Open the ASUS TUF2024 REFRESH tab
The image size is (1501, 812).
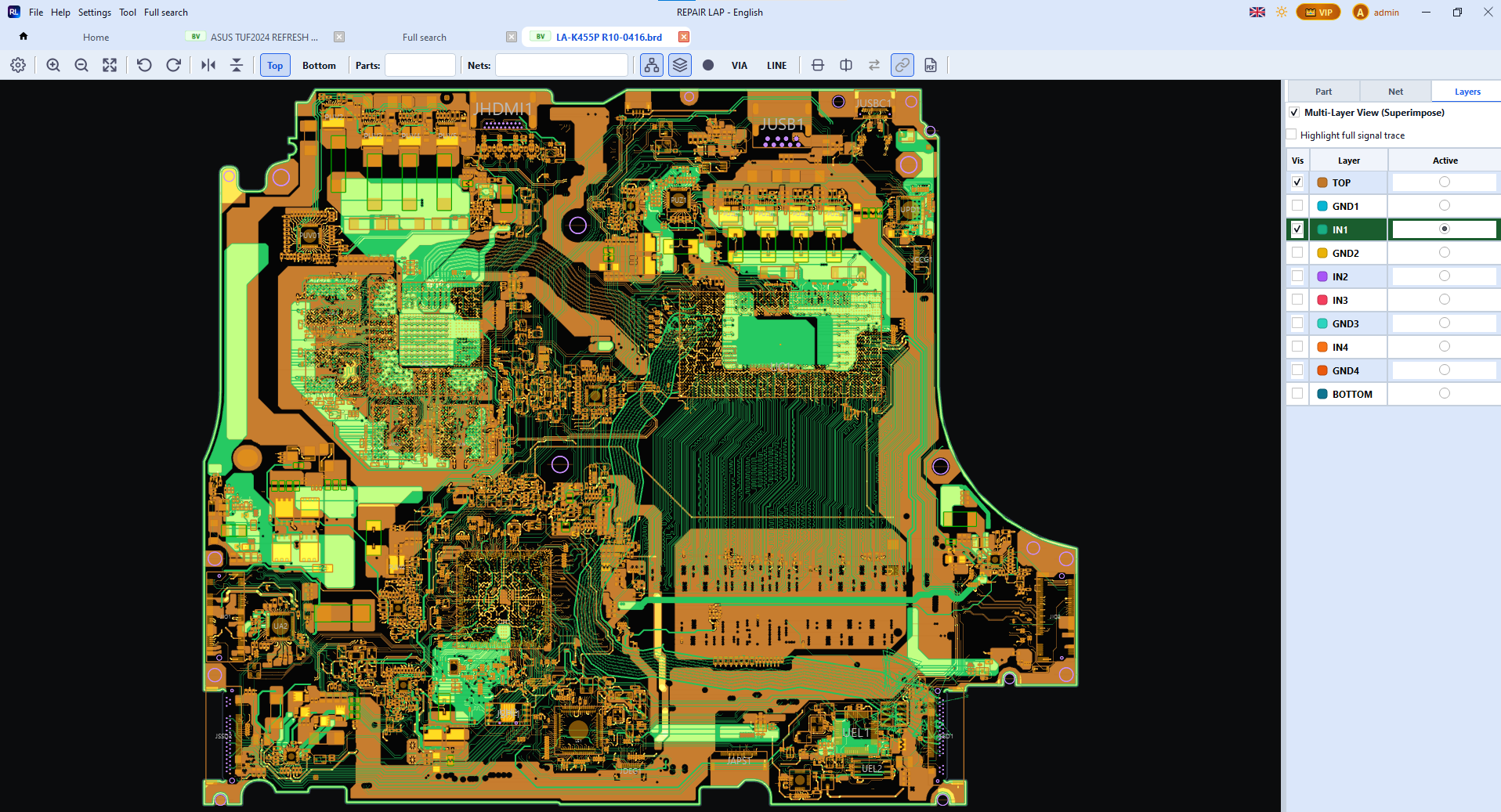pos(264,37)
